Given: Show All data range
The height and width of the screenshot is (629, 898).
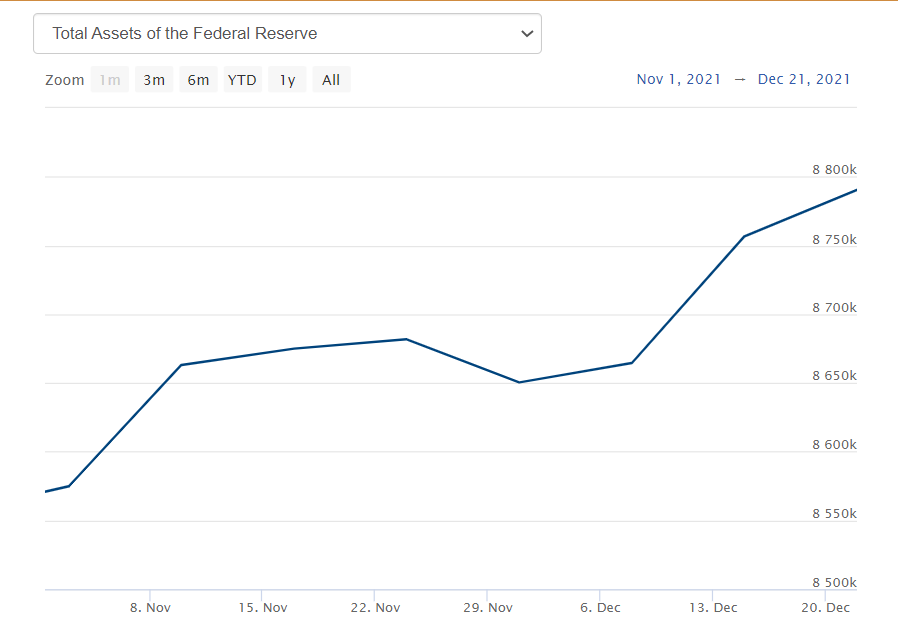Looking at the screenshot, I should pyautogui.click(x=331, y=80).
